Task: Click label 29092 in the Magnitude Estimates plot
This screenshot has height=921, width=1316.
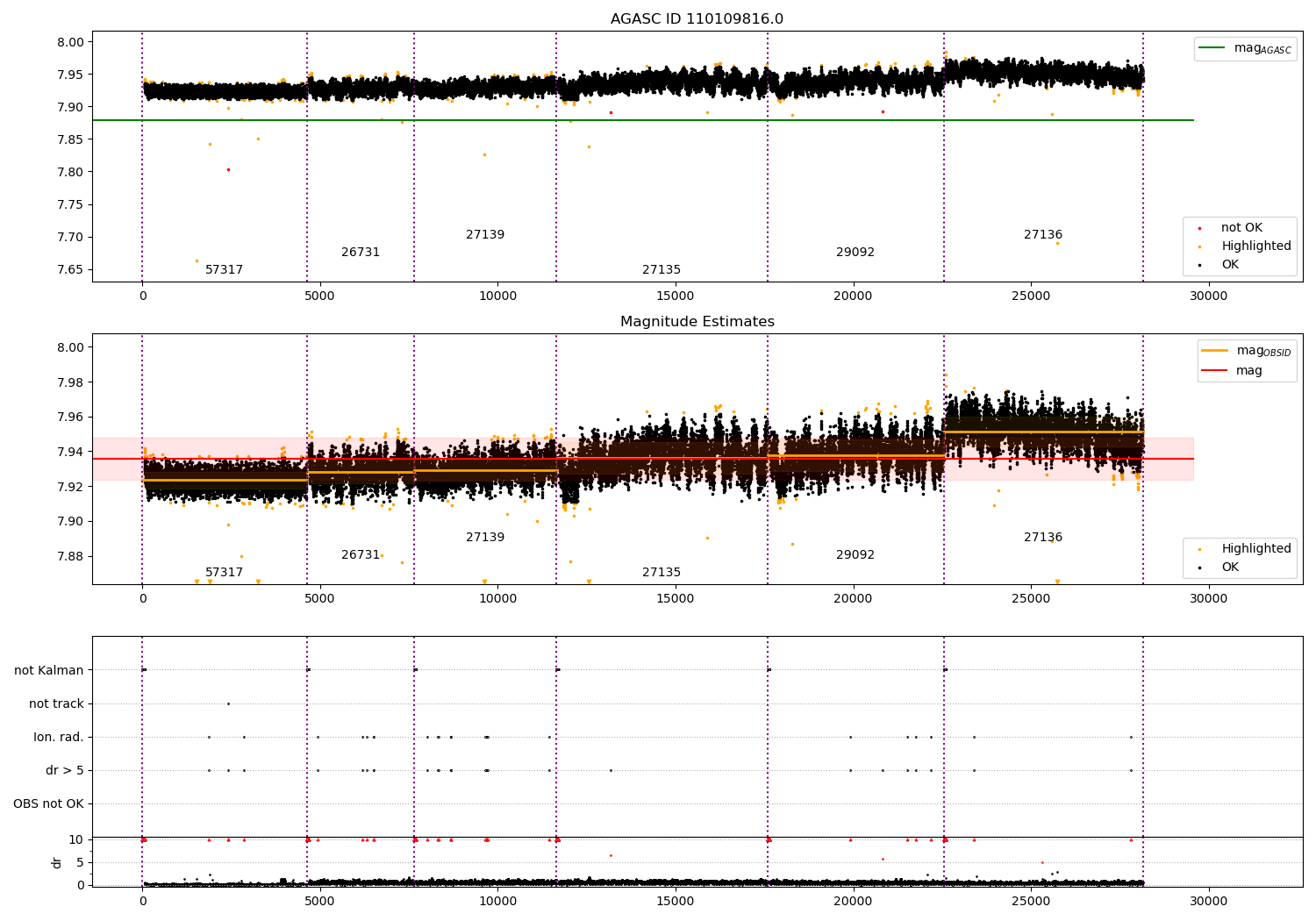Action: point(855,555)
